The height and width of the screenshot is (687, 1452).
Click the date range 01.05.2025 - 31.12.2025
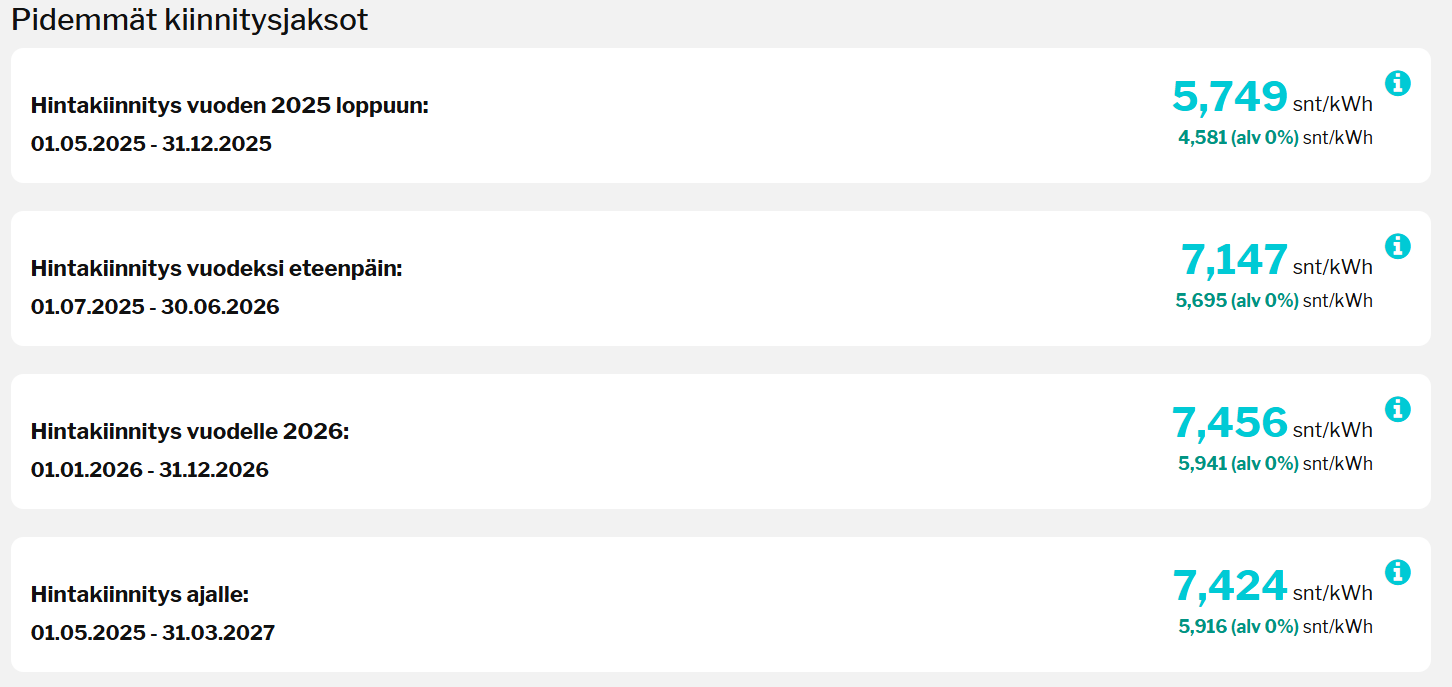[x=151, y=144]
